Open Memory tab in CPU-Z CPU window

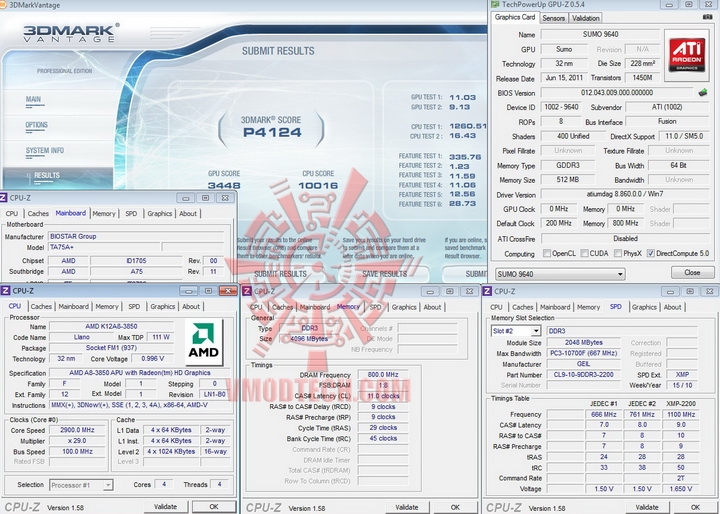pyautogui.click(x=107, y=306)
